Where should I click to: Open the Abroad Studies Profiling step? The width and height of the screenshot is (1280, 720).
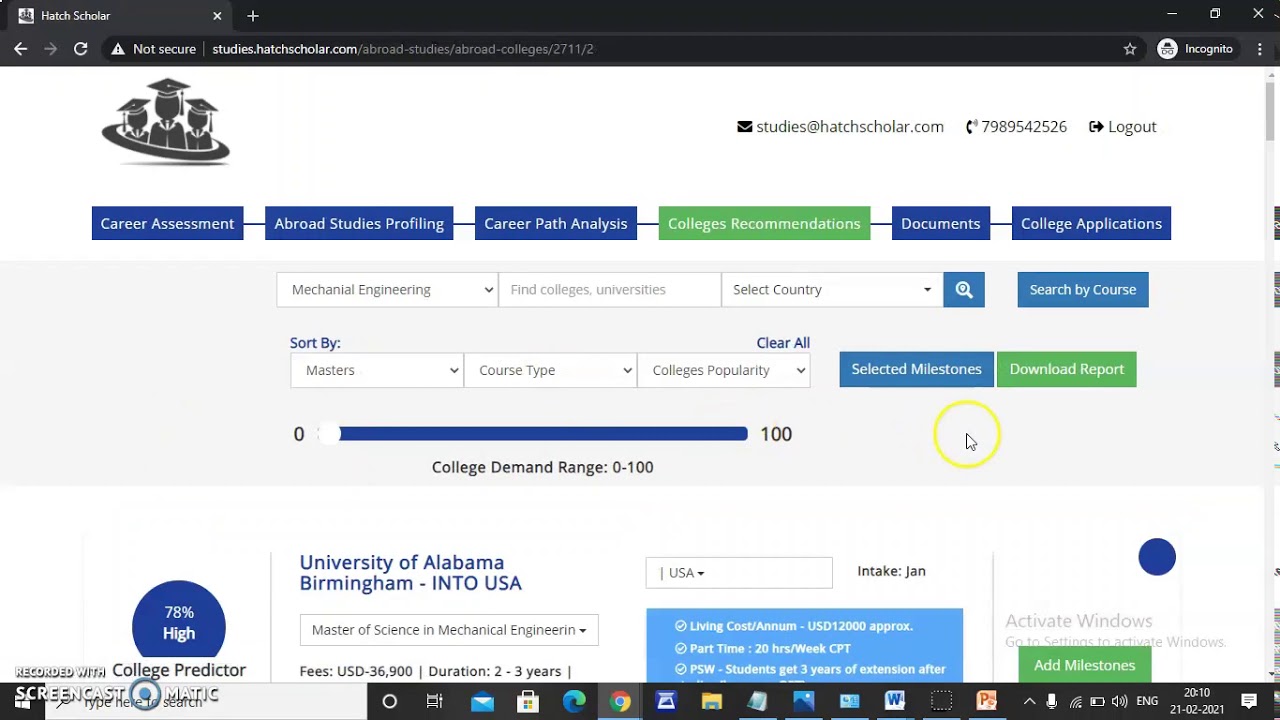click(359, 223)
